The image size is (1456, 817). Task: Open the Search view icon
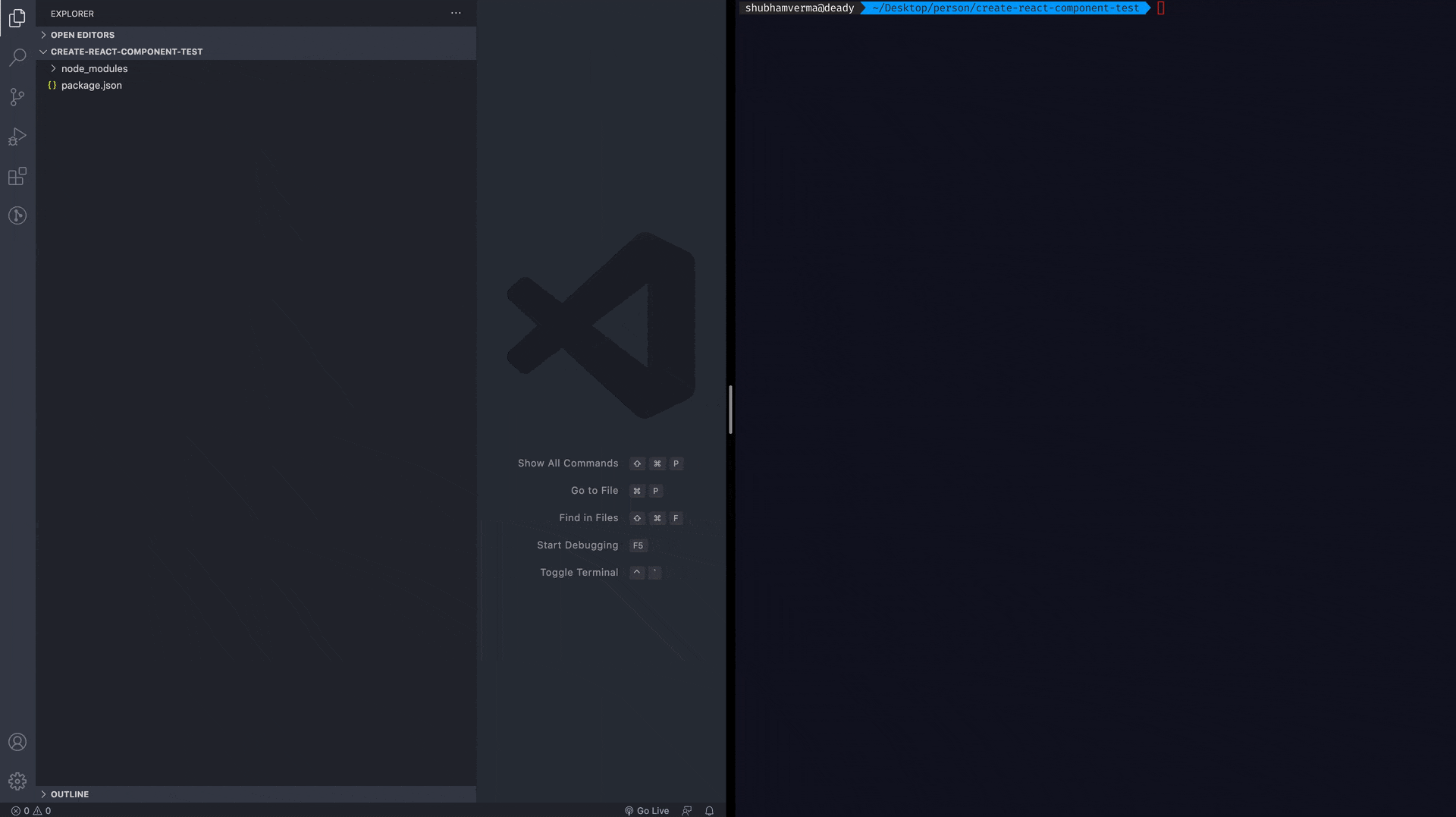pos(17,57)
